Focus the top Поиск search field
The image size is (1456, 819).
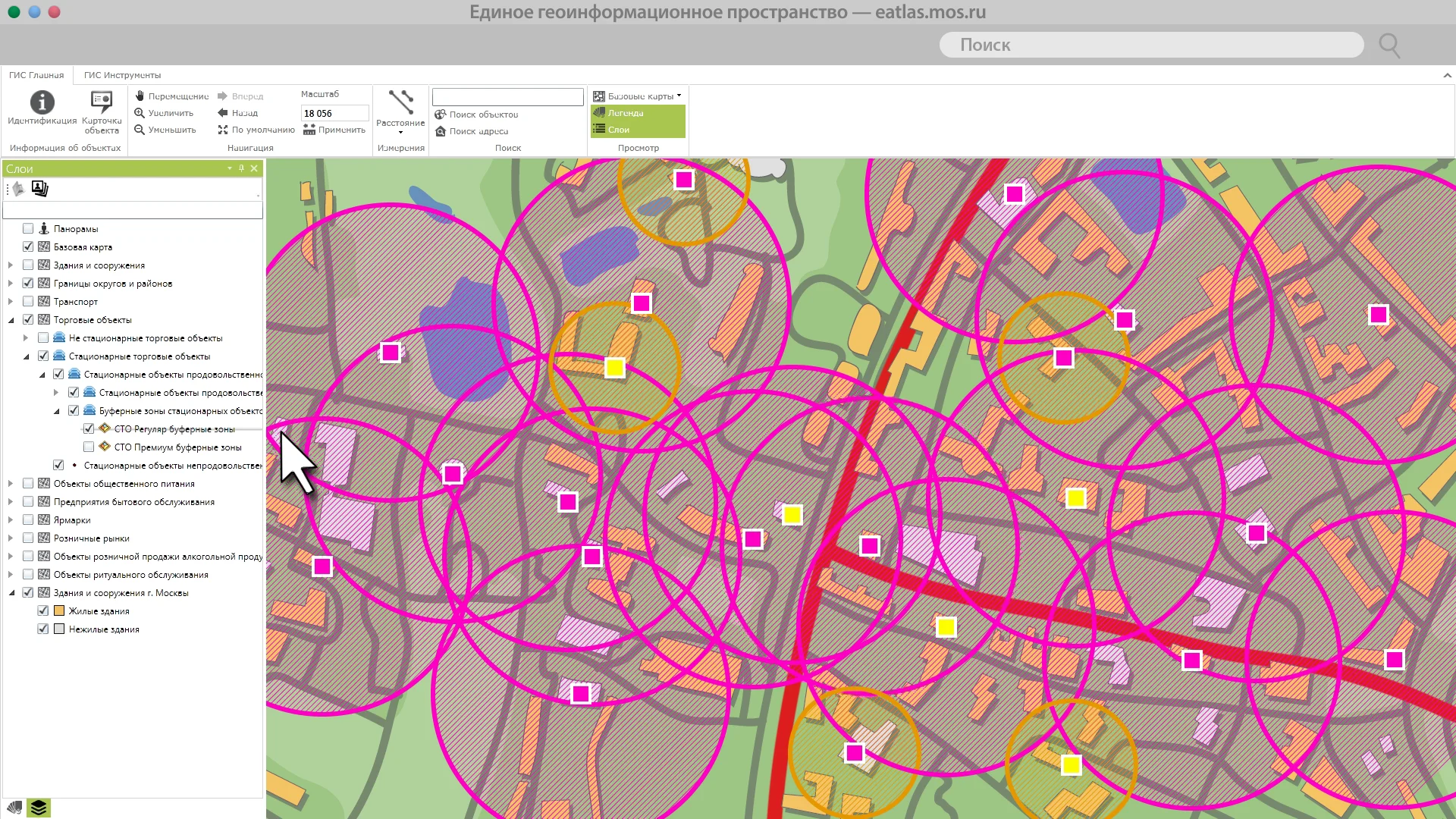click(x=1151, y=45)
